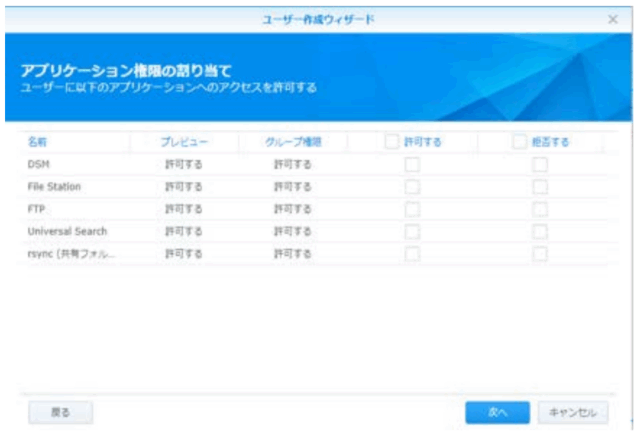
Task: Enable 許可する checkbox for DSM
Action: tap(412, 164)
